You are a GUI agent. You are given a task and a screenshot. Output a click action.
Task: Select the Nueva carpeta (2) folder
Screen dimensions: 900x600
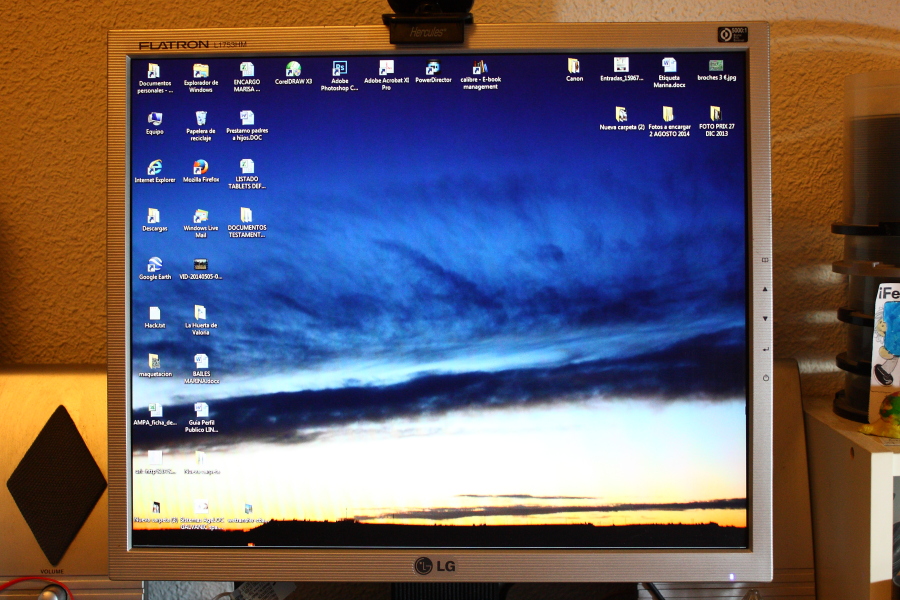click(622, 118)
